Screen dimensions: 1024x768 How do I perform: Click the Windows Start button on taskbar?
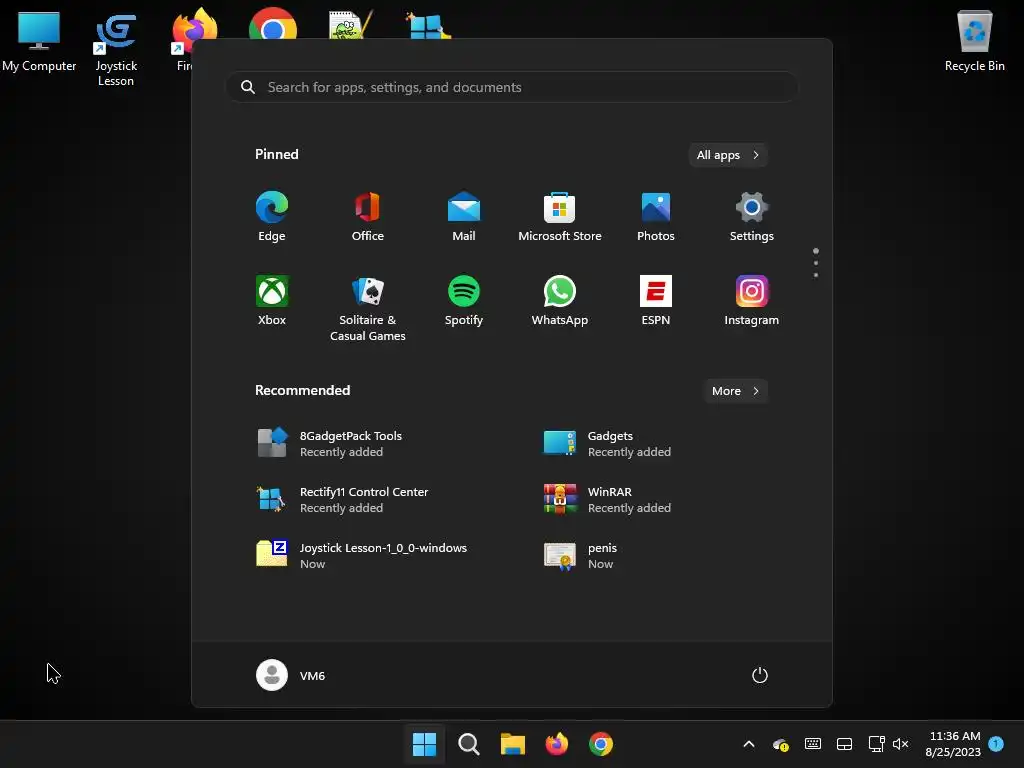[x=424, y=744]
